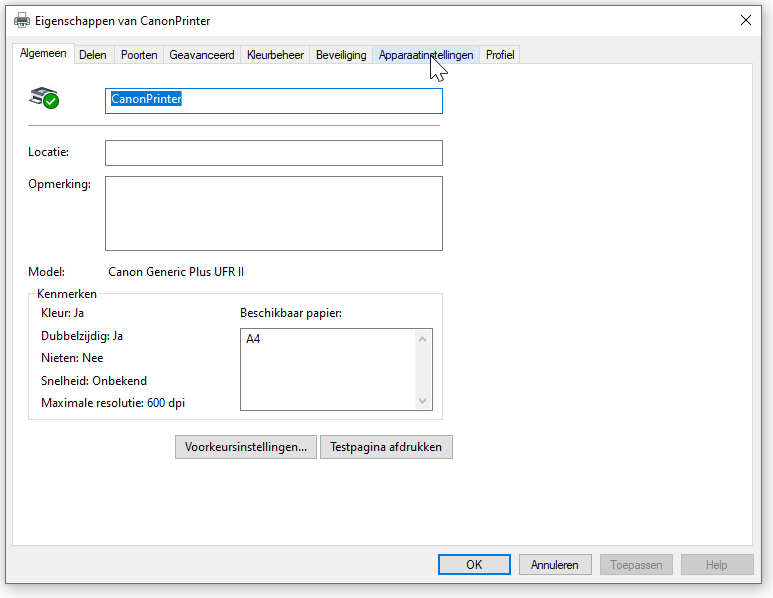Select the Kleurbeheer tab
The height and width of the screenshot is (598, 773).
[x=275, y=55]
